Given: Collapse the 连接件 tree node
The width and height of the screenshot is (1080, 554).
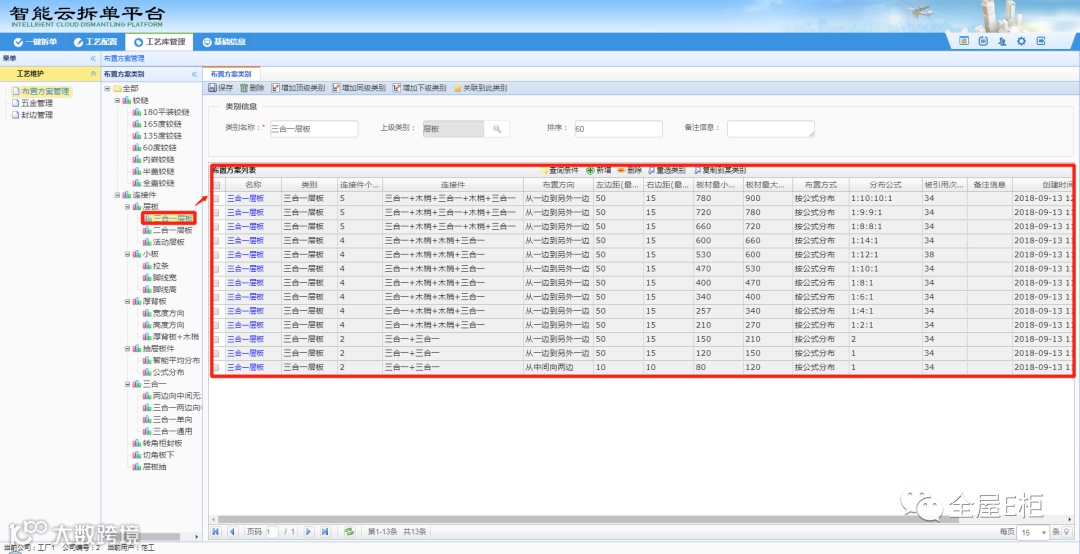Looking at the screenshot, I should click(117, 195).
